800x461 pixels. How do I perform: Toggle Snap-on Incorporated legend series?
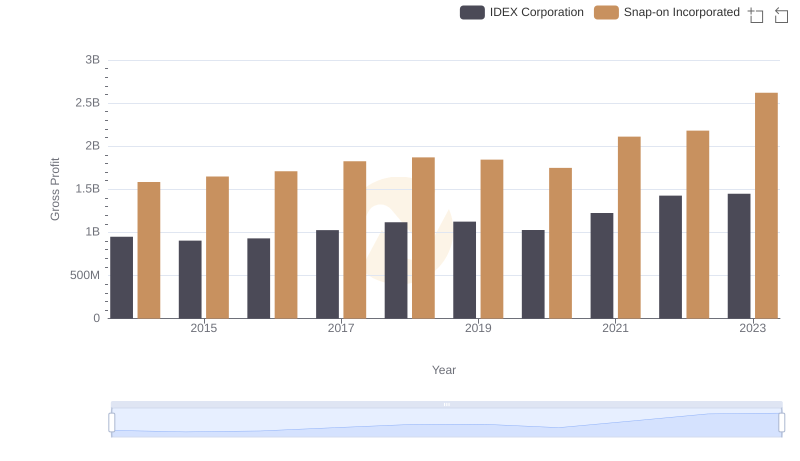pos(666,12)
